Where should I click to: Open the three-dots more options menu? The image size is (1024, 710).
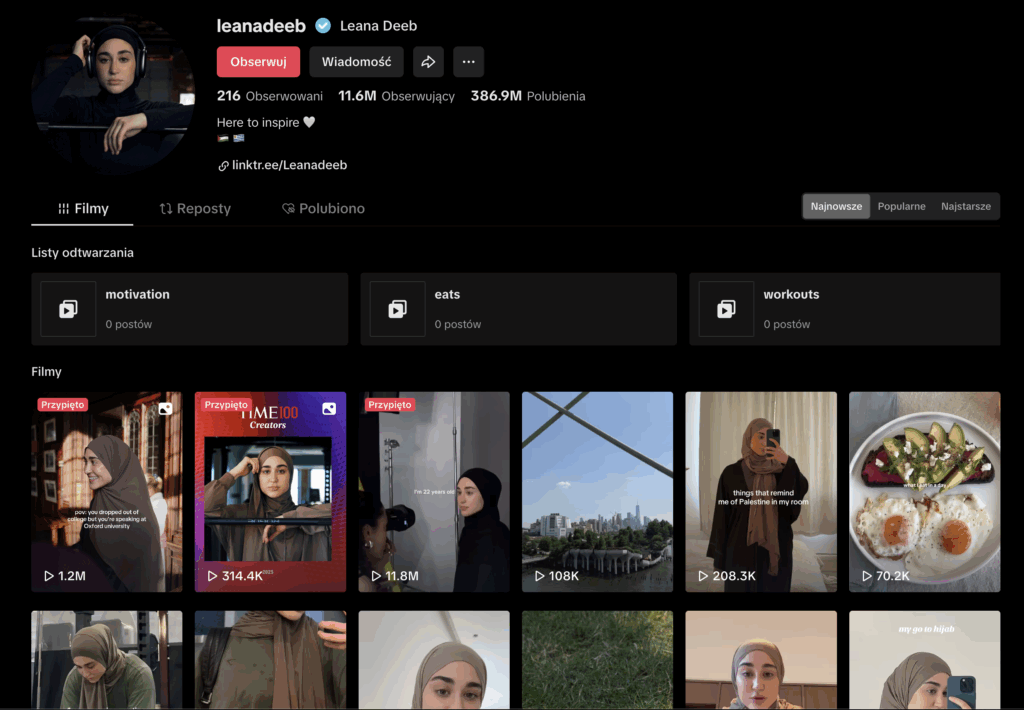(x=468, y=62)
